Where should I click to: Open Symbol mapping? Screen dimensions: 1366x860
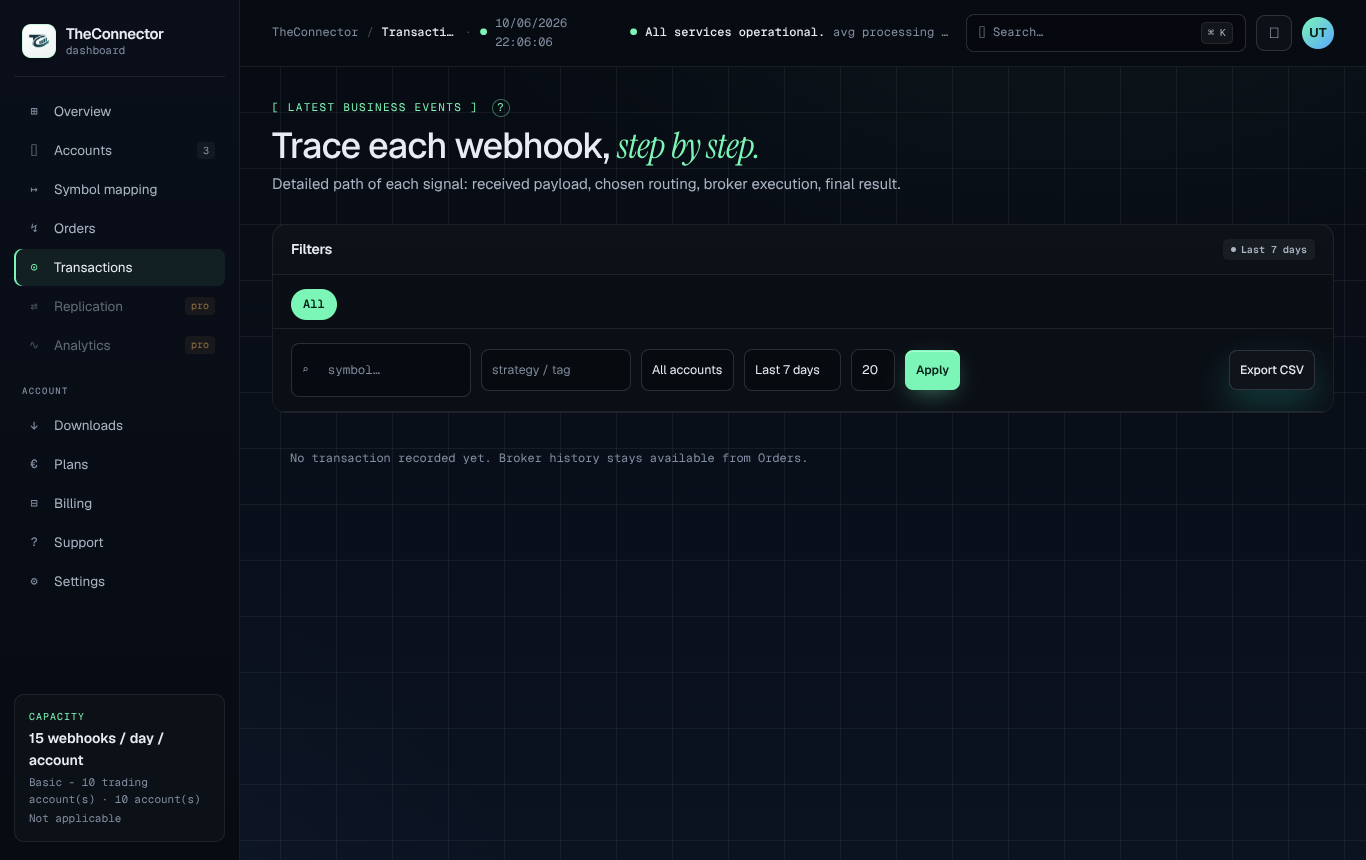point(119,189)
